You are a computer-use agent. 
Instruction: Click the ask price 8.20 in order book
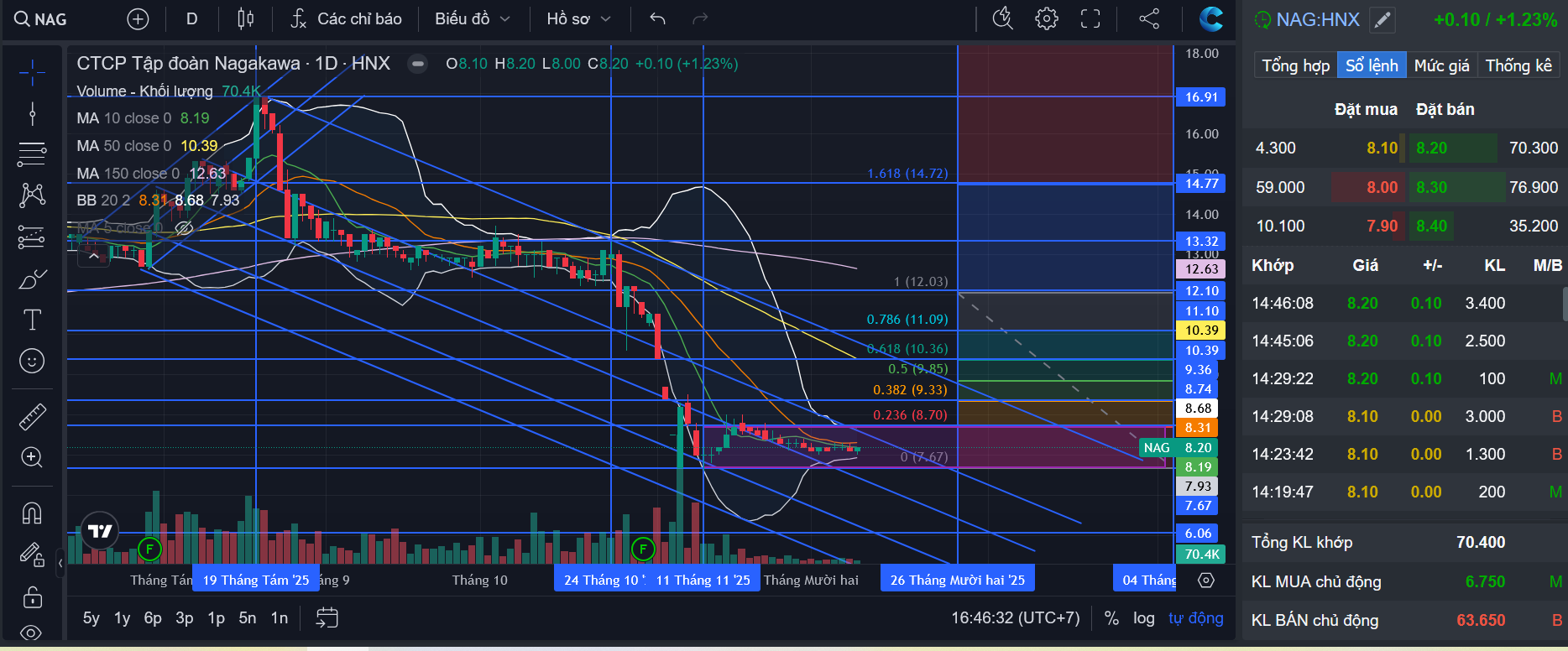point(1432,148)
